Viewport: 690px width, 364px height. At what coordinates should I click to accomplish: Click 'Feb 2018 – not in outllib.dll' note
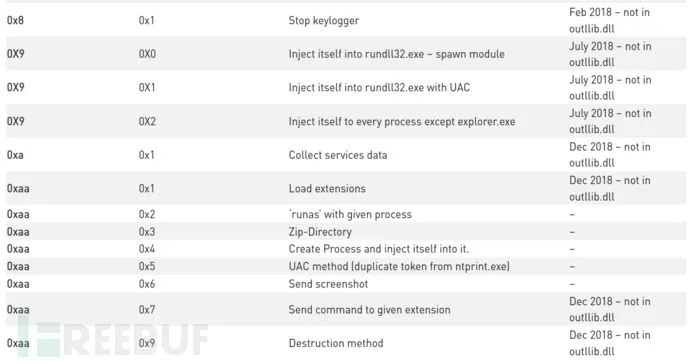click(609, 20)
